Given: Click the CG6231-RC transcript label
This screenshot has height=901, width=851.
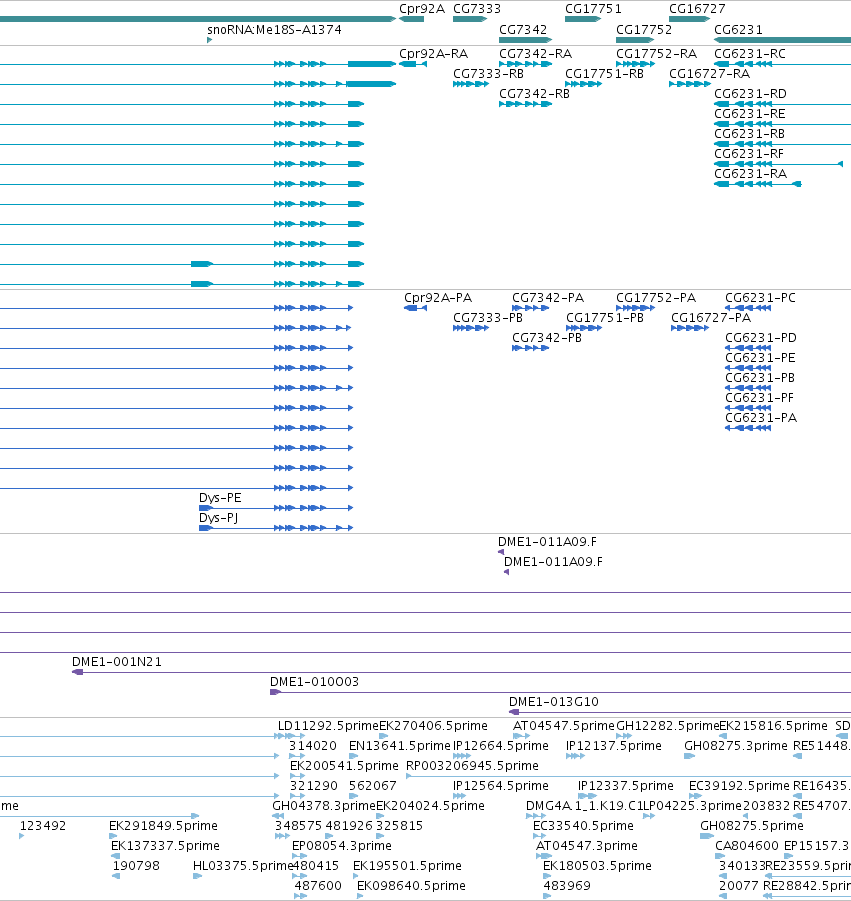Looking at the screenshot, I should 749,53.
